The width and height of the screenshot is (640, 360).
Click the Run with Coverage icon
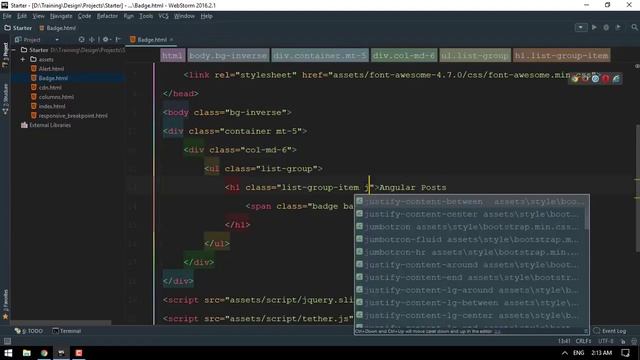tap(618, 27)
